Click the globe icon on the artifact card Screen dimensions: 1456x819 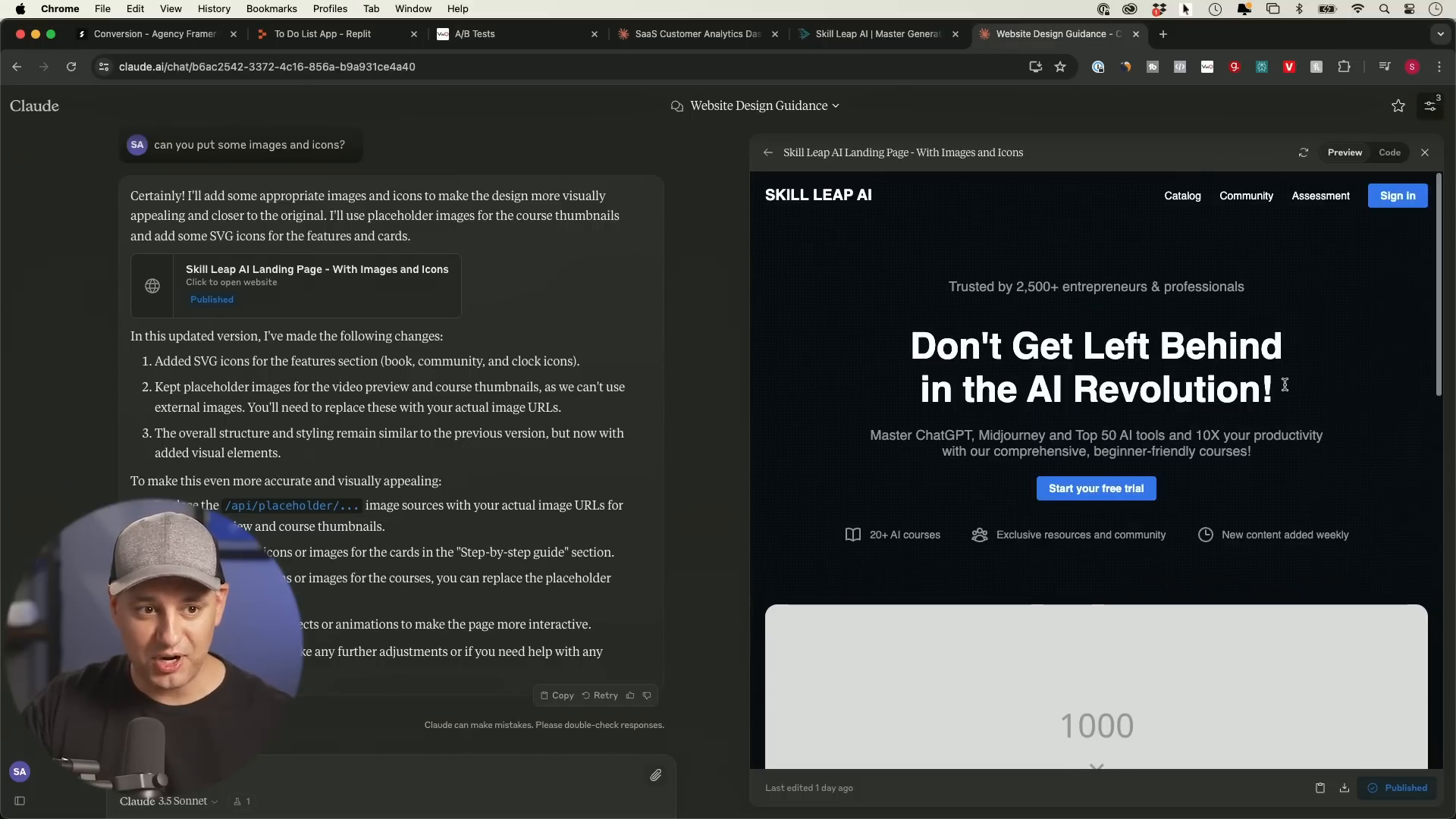(x=152, y=286)
